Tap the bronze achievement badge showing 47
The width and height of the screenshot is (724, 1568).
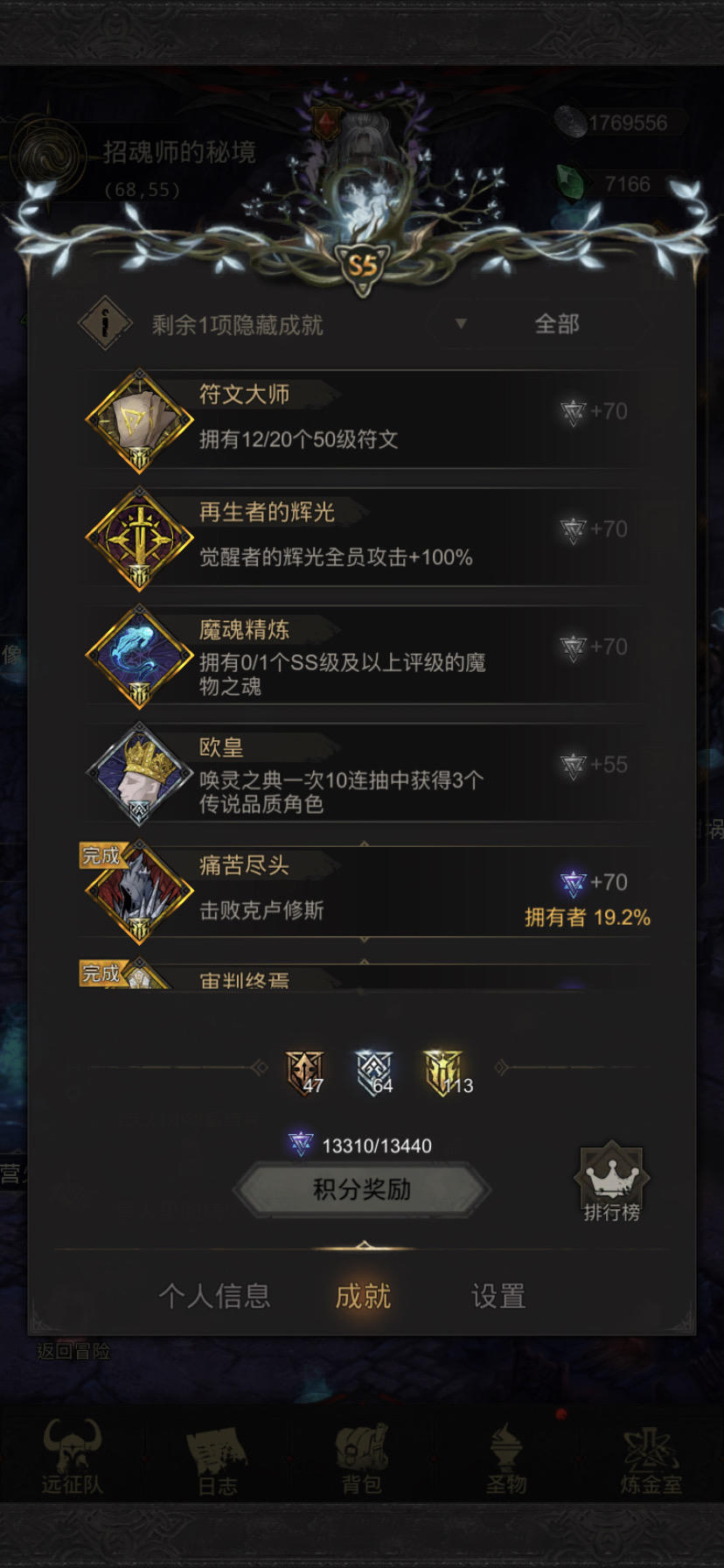(x=304, y=1073)
